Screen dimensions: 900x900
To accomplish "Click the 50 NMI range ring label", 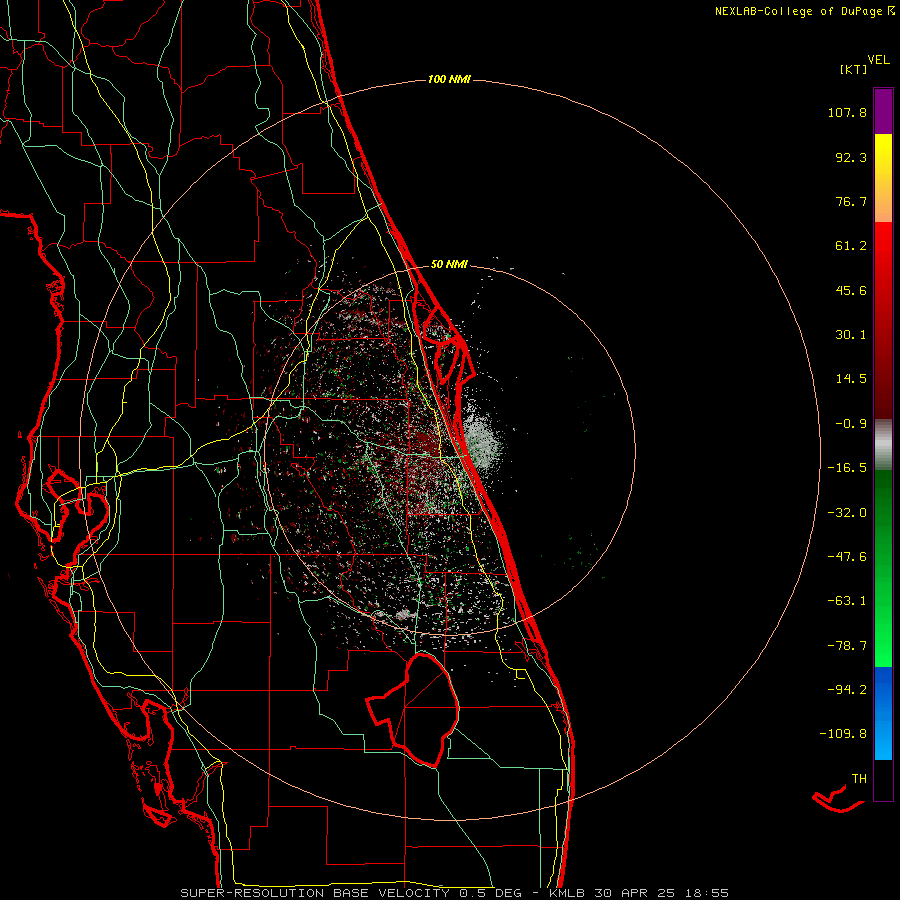I will [449, 264].
